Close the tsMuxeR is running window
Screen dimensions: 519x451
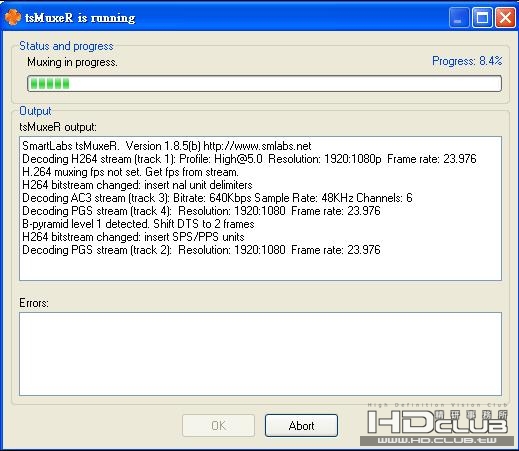pos(505,17)
